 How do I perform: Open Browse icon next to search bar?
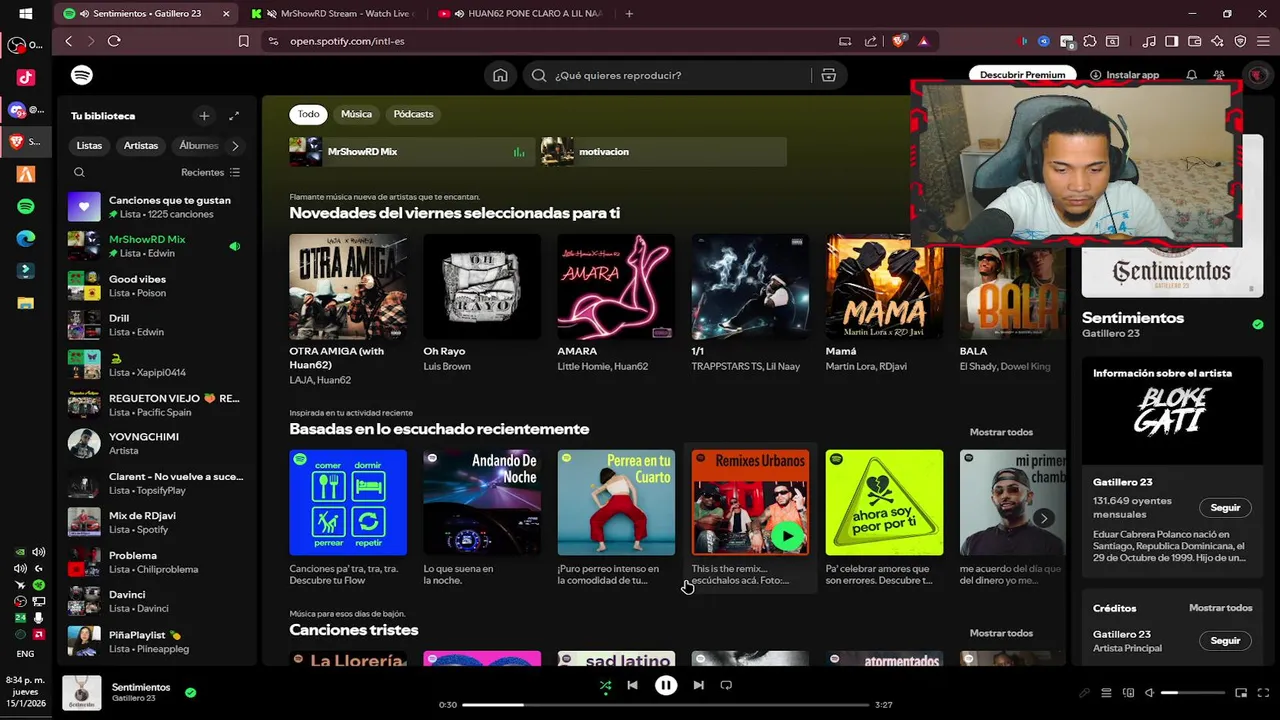point(828,75)
